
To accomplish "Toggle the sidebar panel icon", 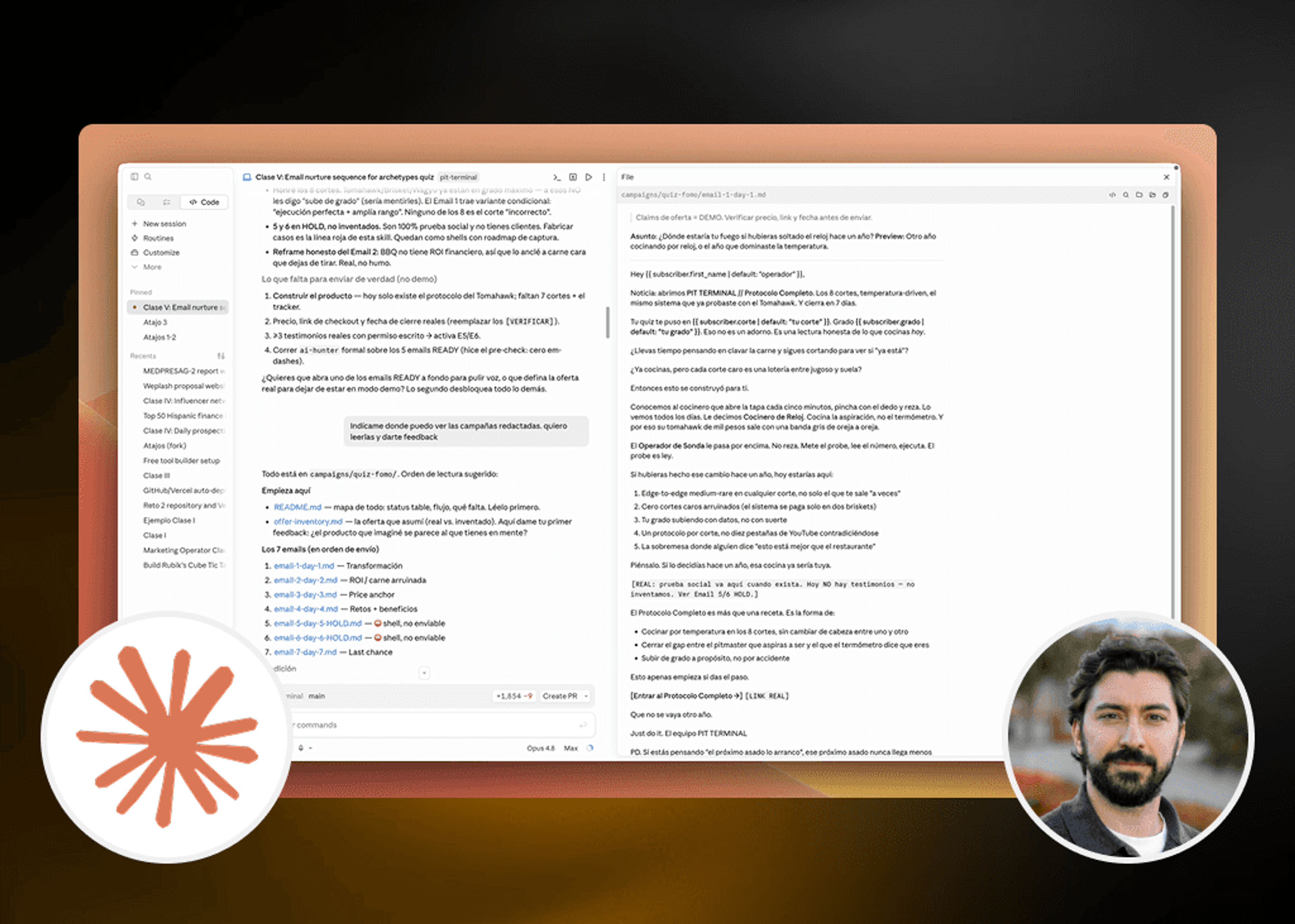I will click(134, 177).
